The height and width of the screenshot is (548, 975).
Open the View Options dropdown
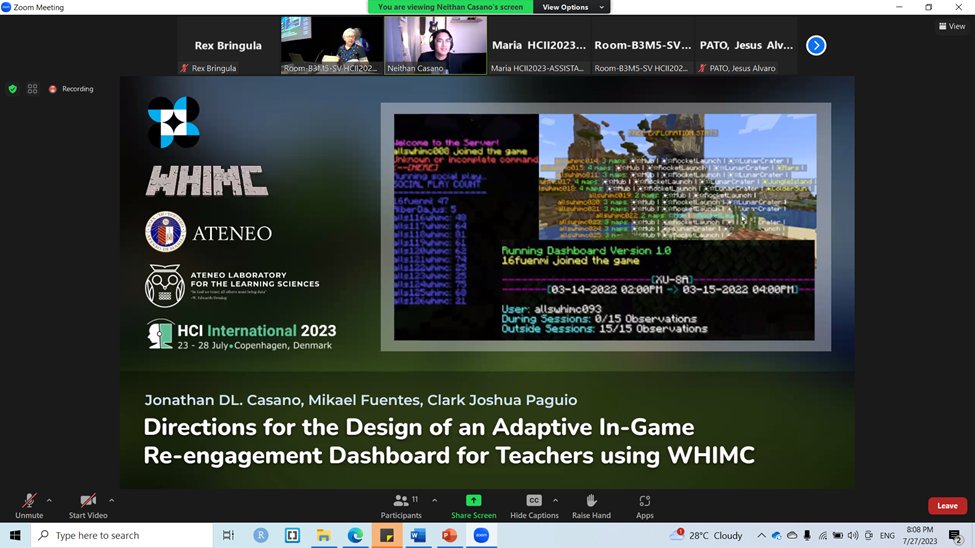coord(571,7)
